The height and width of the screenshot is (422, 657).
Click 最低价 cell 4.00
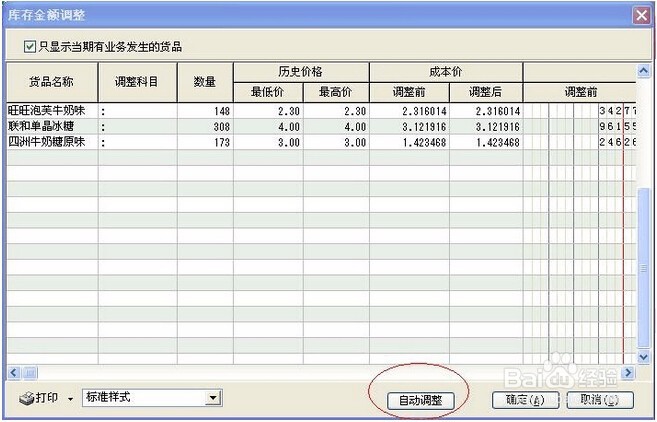(268, 126)
